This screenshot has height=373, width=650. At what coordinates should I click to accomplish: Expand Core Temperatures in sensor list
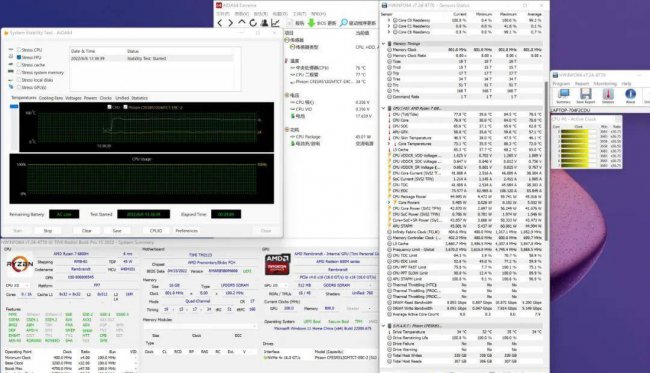pyautogui.click(x=389, y=144)
